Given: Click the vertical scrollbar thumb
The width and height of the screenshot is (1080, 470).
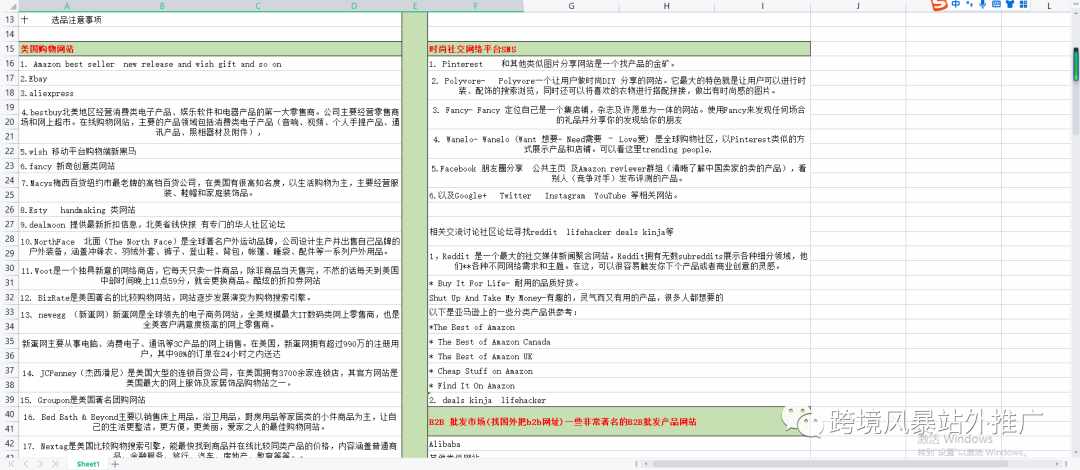Looking at the screenshot, I should tap(1075, 64).
